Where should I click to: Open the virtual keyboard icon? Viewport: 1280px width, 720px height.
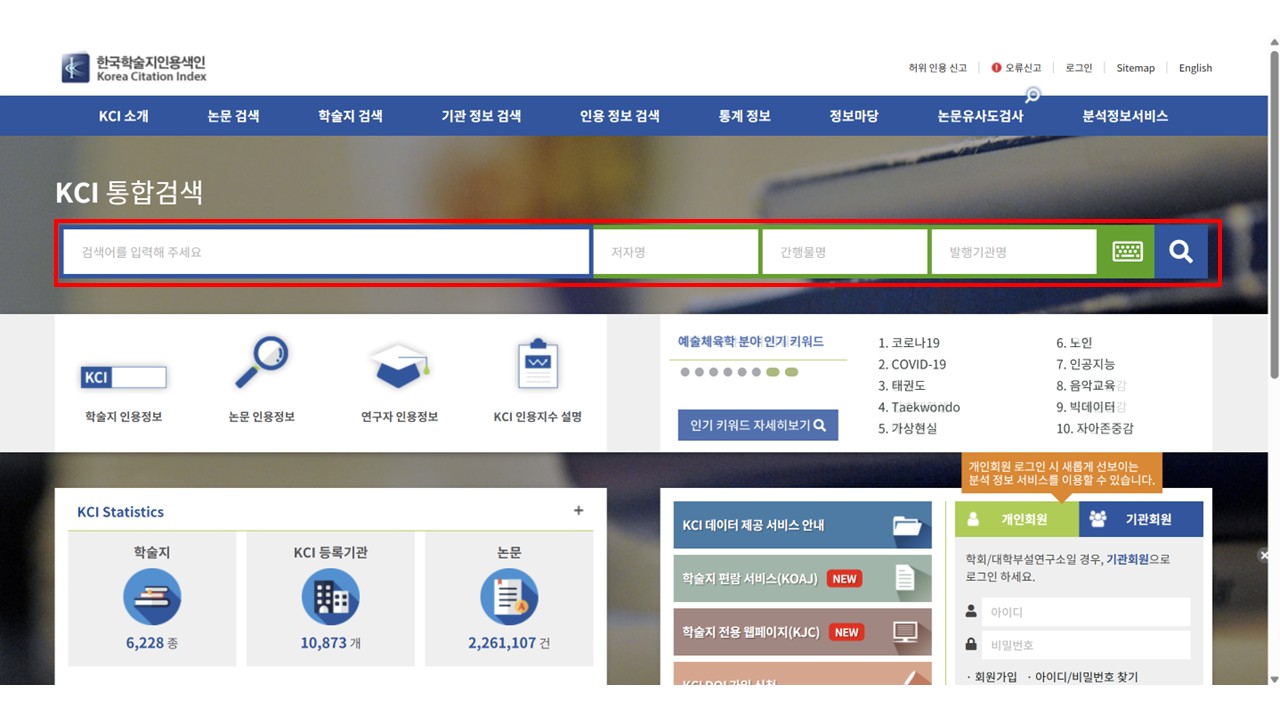click(1126, 252)
